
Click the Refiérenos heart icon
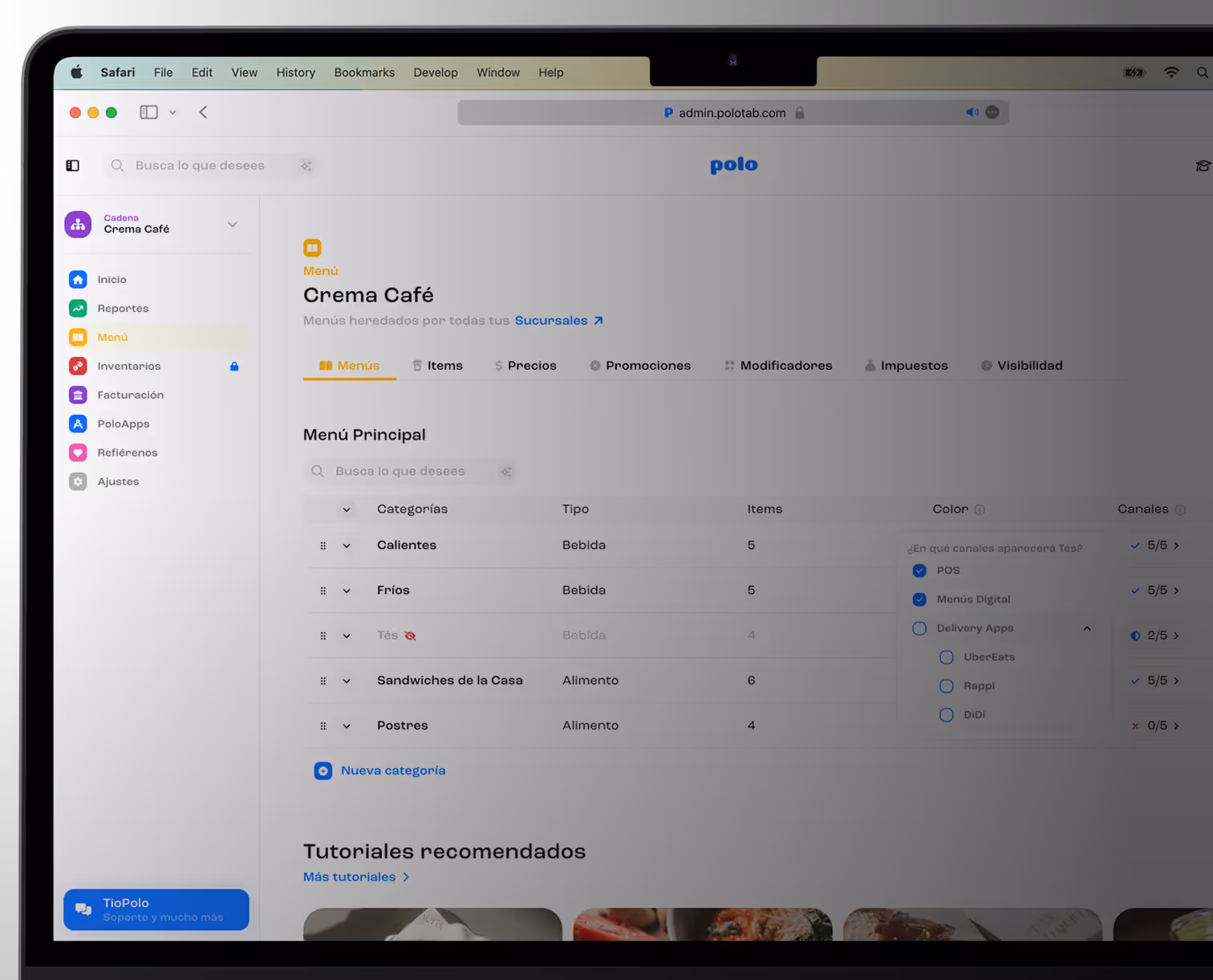click(78, 452)
